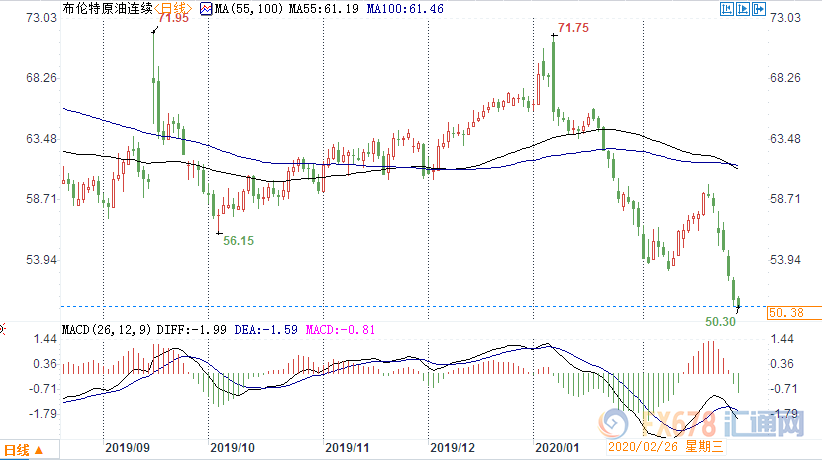This screenshot has width=822, height=460.
Task: Select the MACD(26,12,9) indicator label
Action: [x=104, y=329]
